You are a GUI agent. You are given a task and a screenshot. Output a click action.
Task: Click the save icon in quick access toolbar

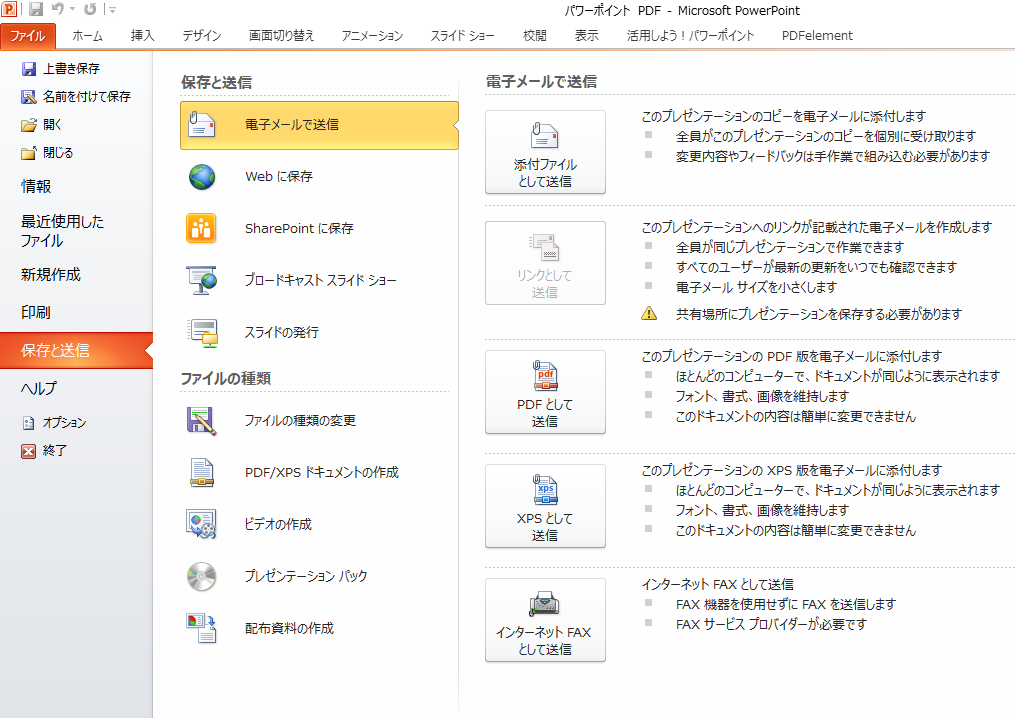pos(36,9)
